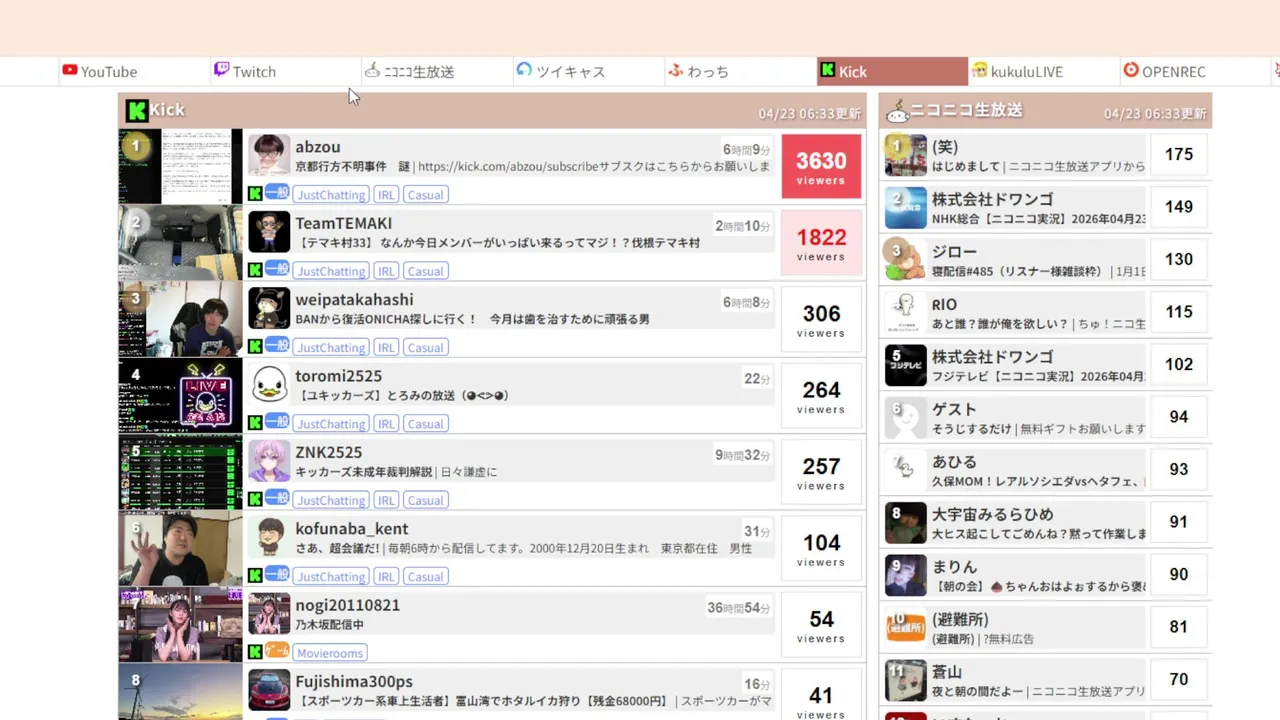Click the Movierooms tag under nogi20110821
This screenshot has width=1280, height=720.
coord(330,653)
